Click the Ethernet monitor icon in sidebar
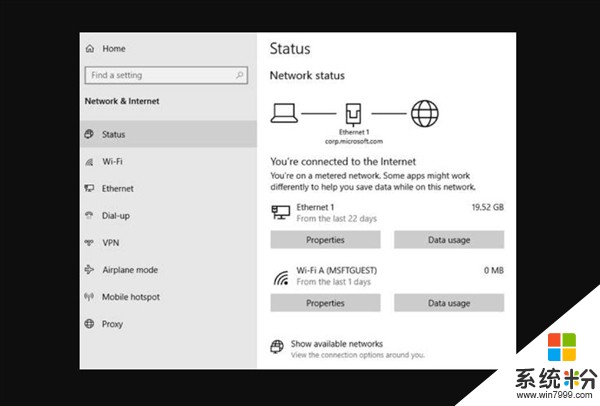 point(89,188)
